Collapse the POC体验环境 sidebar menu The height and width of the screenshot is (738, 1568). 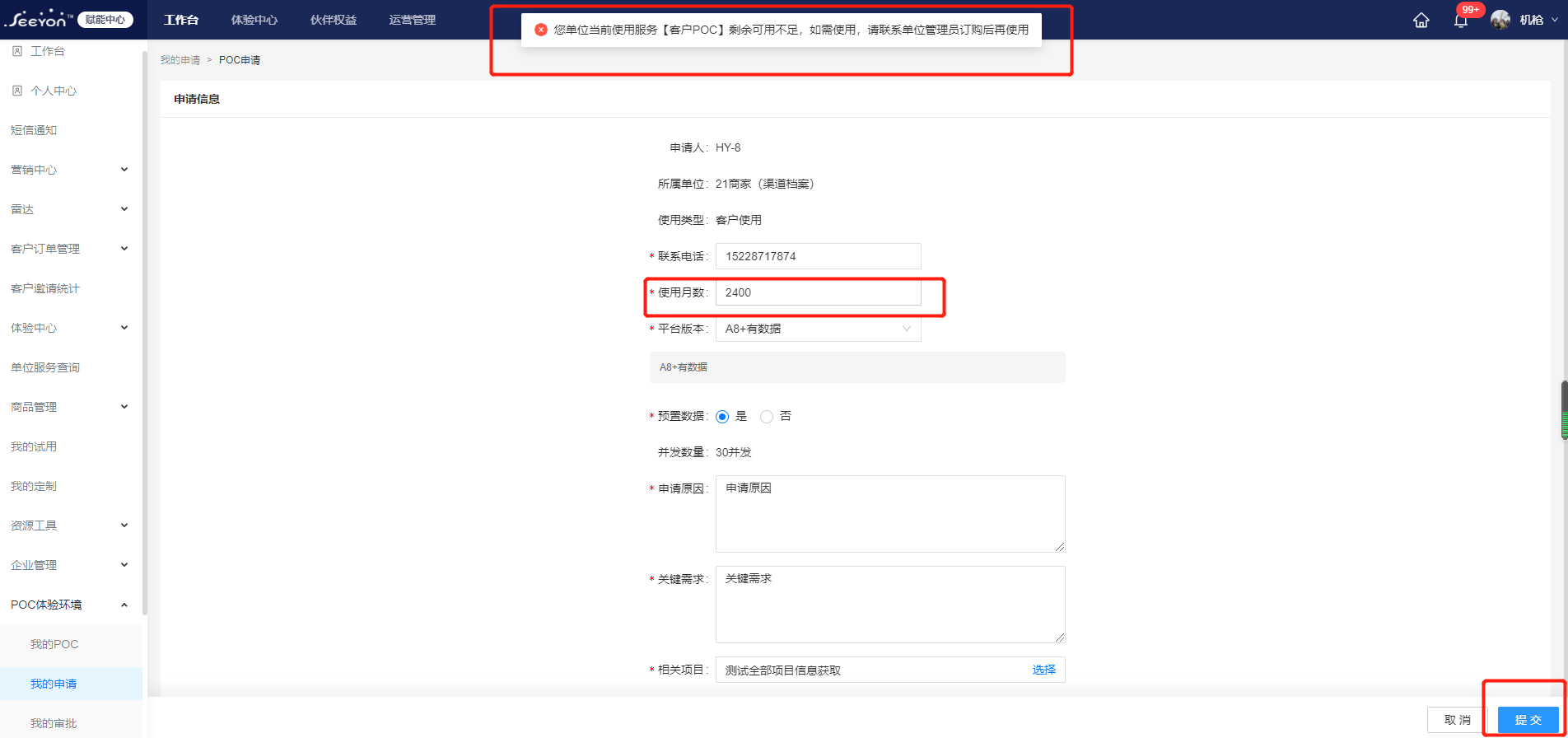(124, 605)
